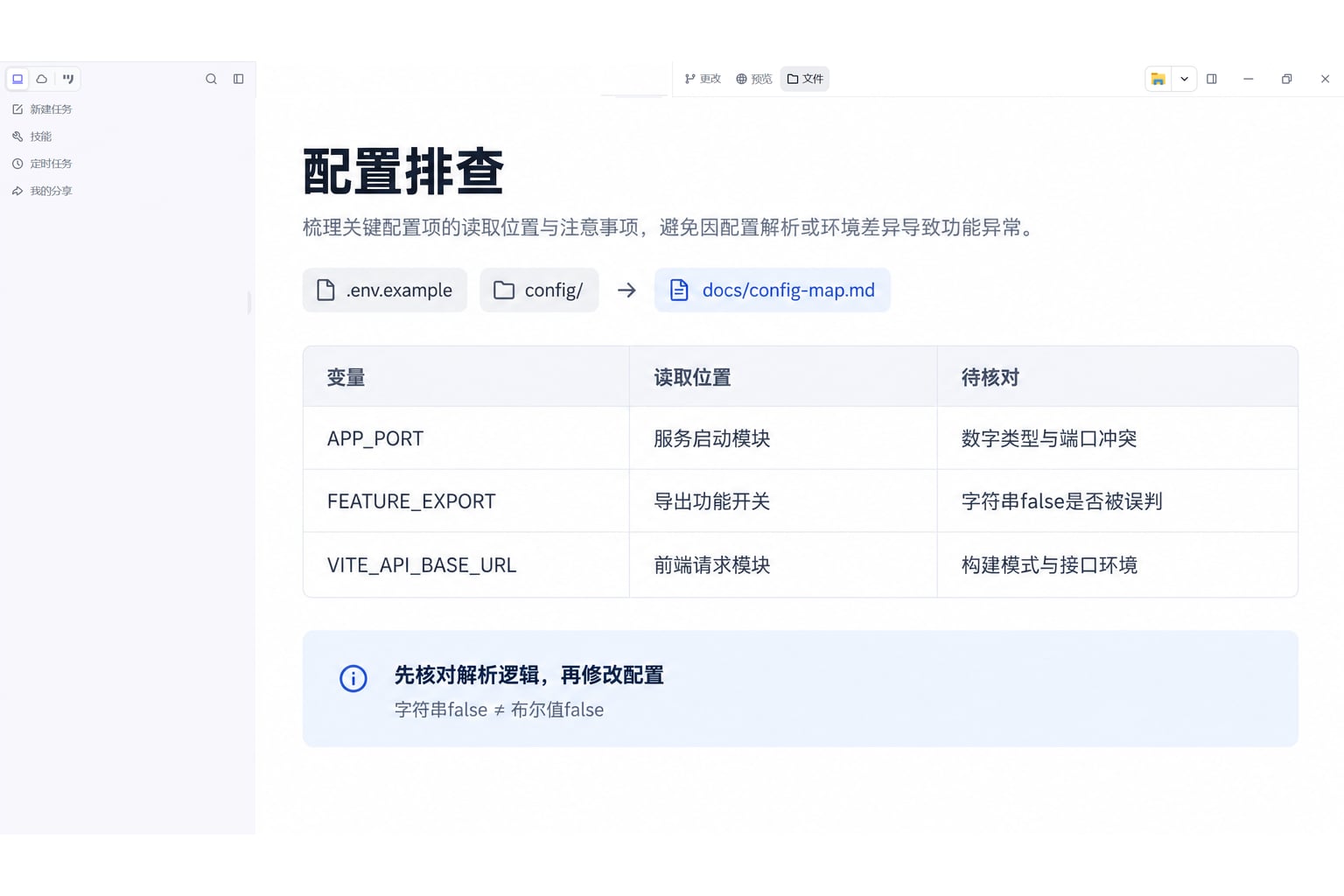1344x896 pixels.
Task: Open search with the magnifier icon
Action: (x=211, y=79)
